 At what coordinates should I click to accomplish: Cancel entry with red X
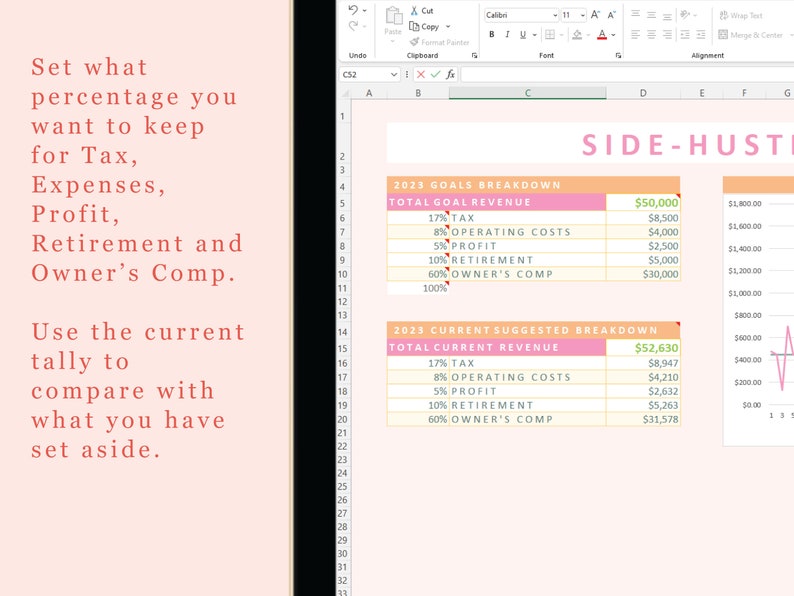point(421,75)
